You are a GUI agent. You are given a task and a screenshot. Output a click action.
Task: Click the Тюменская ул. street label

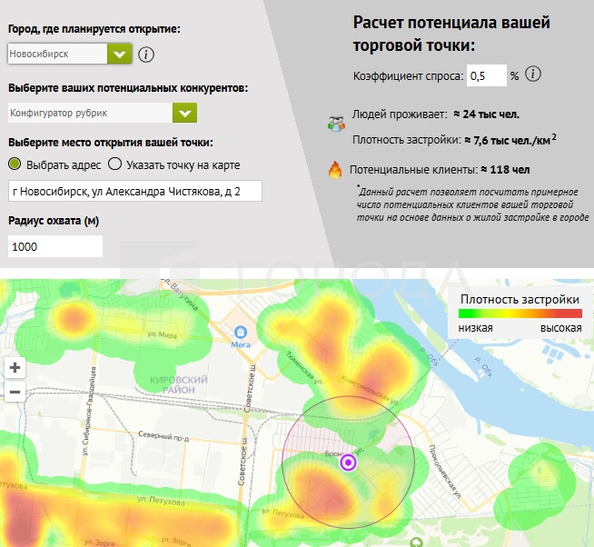pyautogui.click(x=304, y=367)
